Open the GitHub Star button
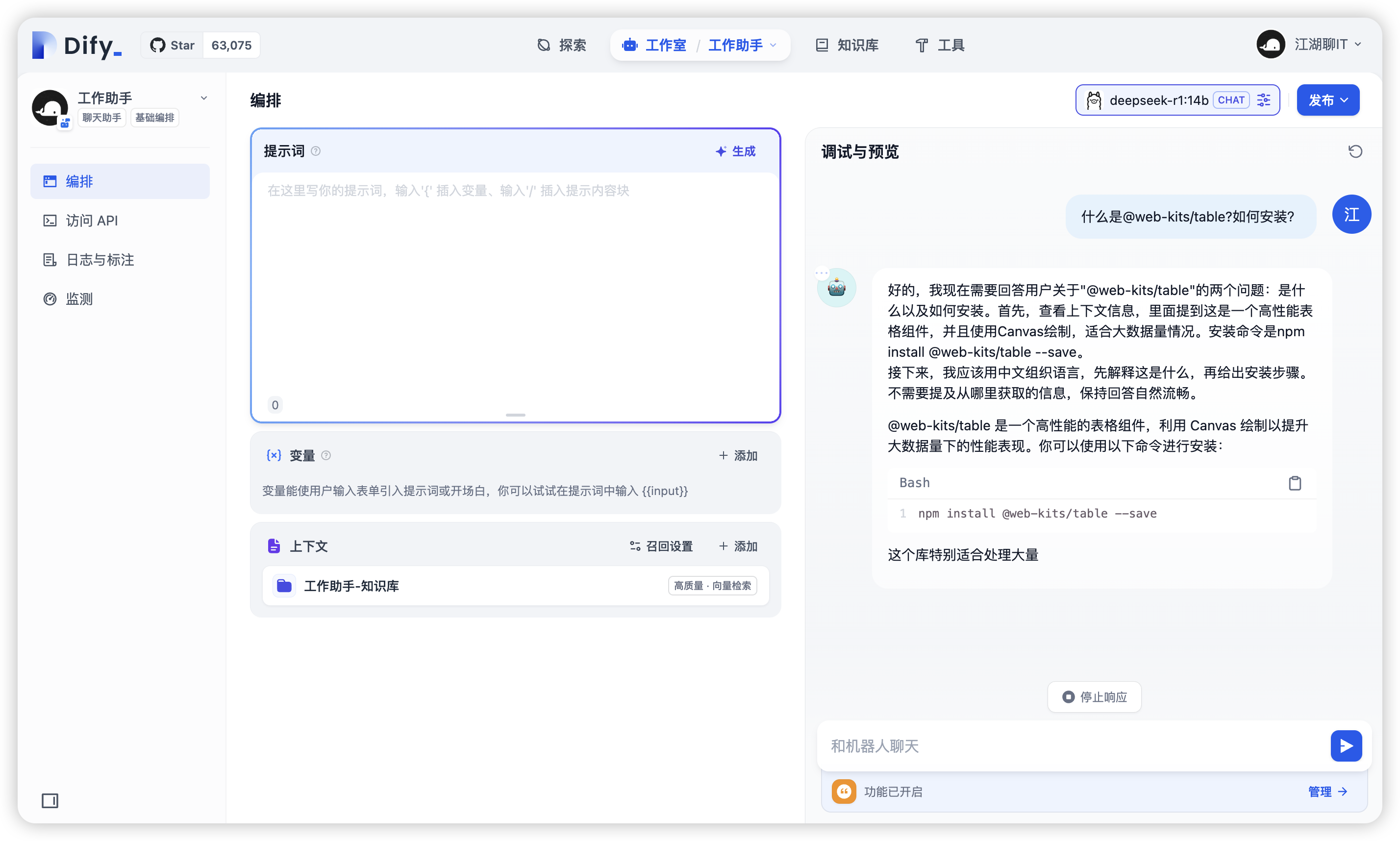The height and width of the screenshot is (841, 1400). pos(173,46)
